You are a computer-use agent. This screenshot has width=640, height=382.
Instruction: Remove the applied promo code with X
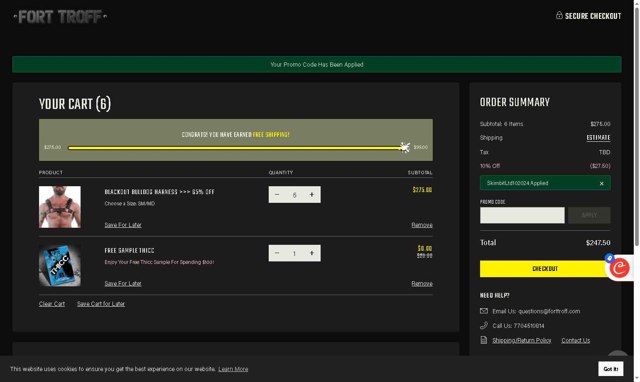pyautogui.click(x=601, y=183)
